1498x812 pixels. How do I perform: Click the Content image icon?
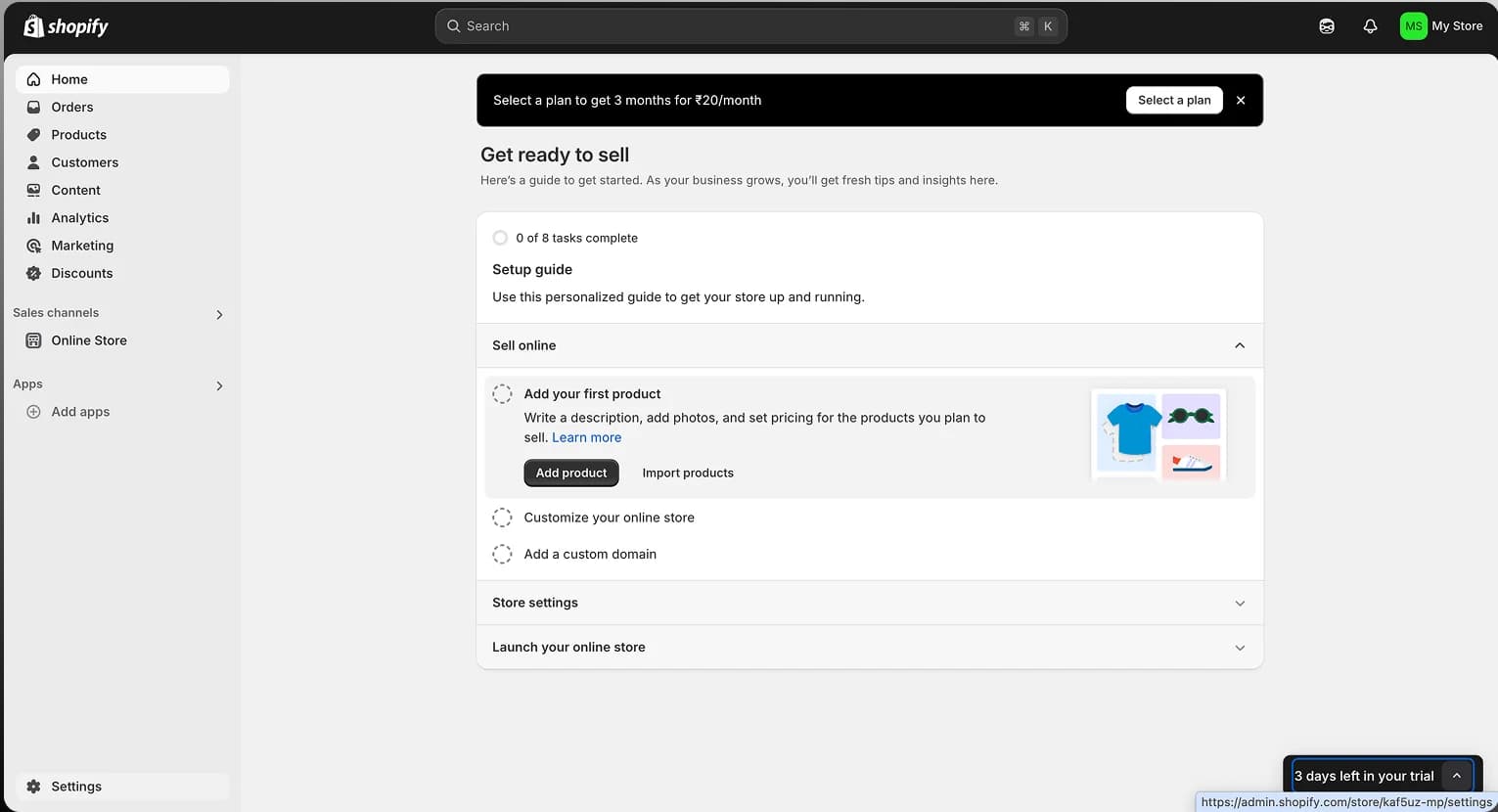pyautogui.click(x=33, y=190)
